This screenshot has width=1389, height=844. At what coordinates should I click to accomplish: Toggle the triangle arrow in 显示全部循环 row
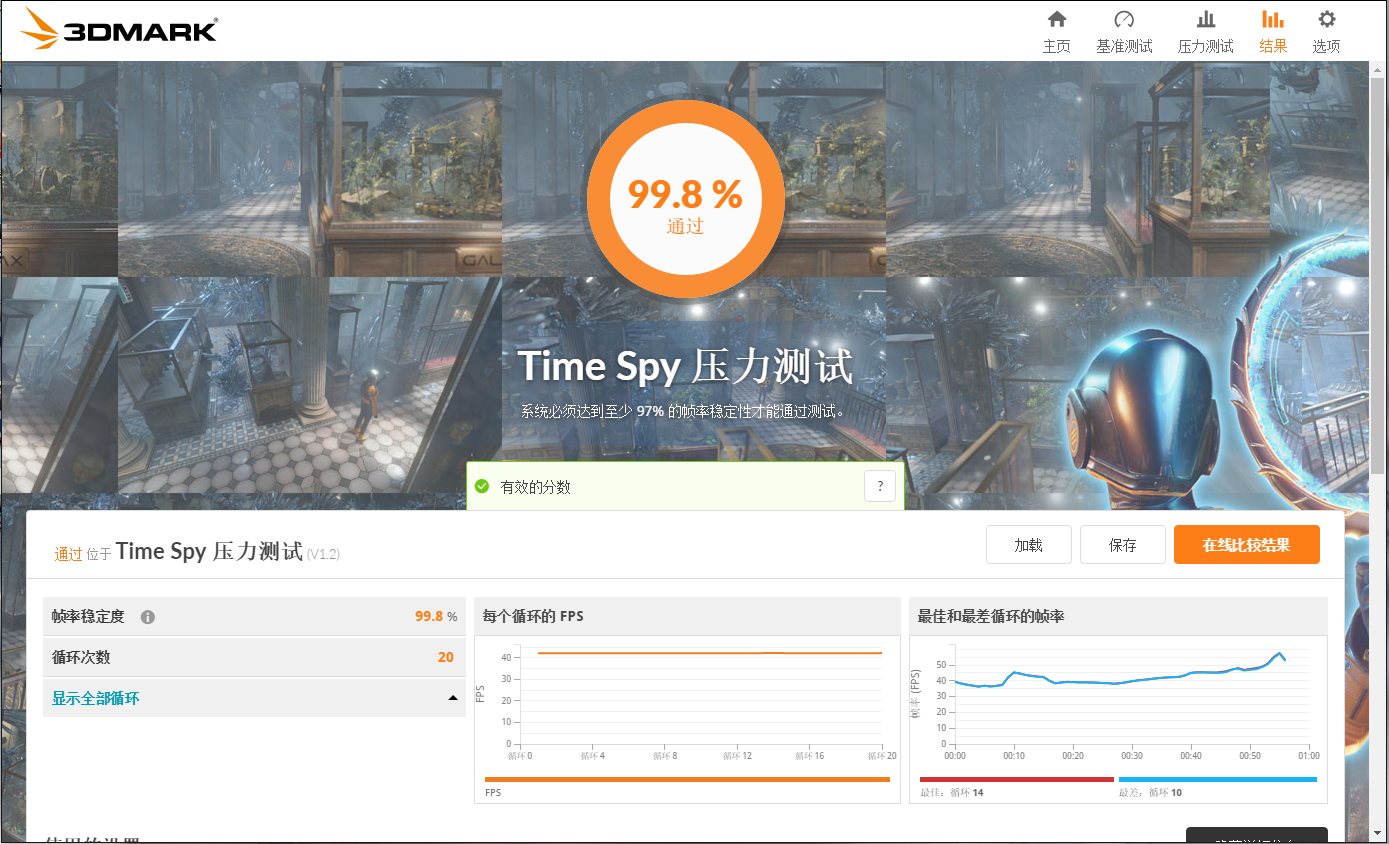click(453, 698)
